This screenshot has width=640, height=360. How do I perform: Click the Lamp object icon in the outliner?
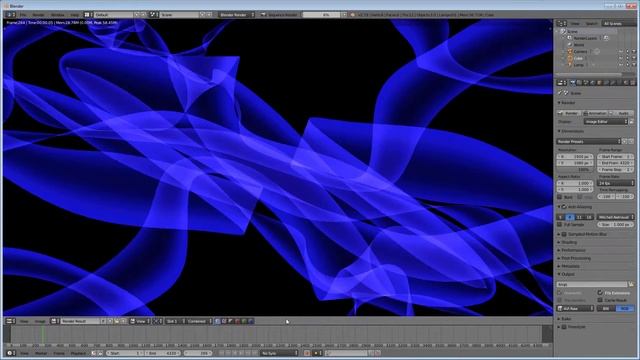(570, 64)
